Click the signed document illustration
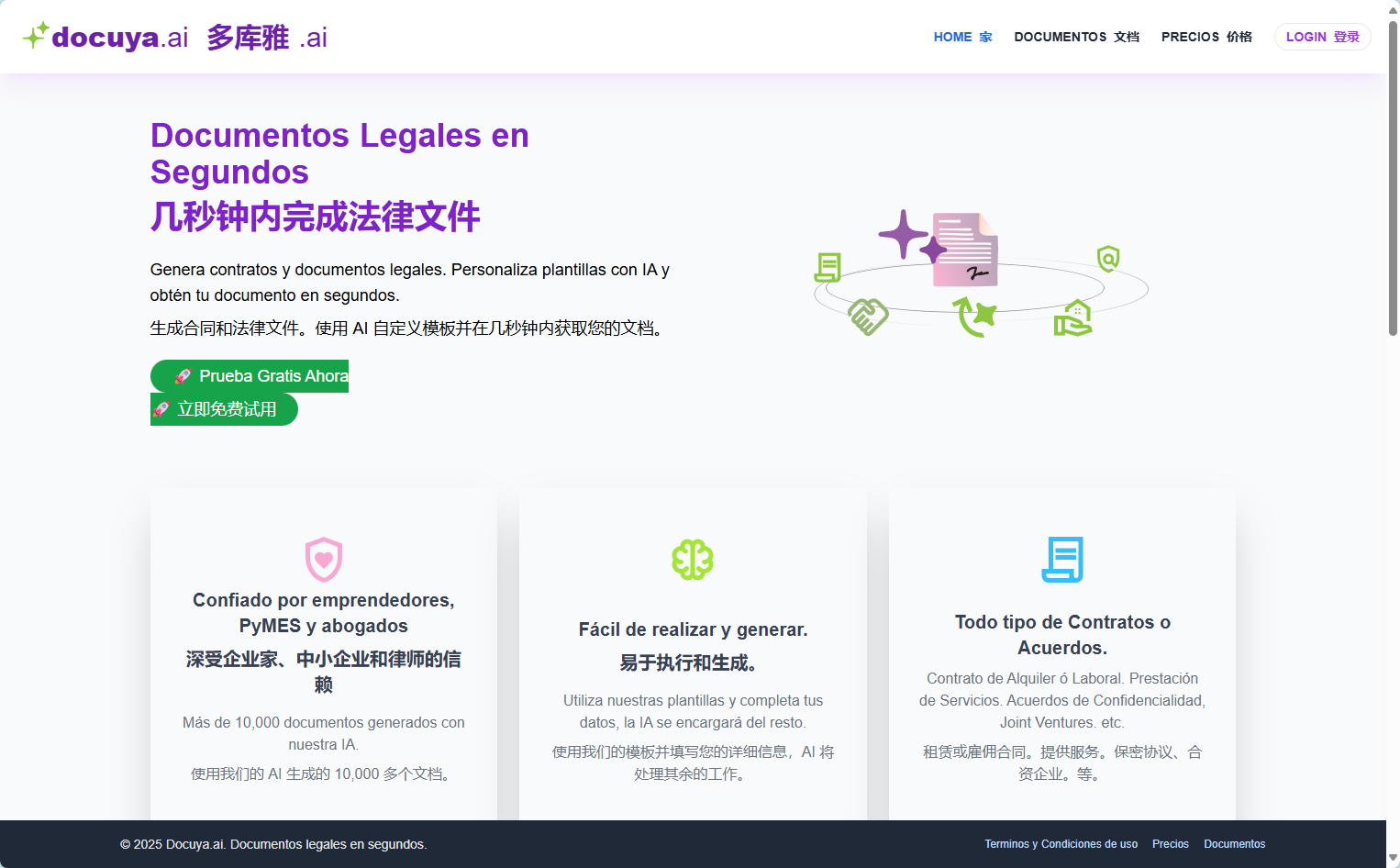Viewport: 1400px width, 868px height. (965, 250)
